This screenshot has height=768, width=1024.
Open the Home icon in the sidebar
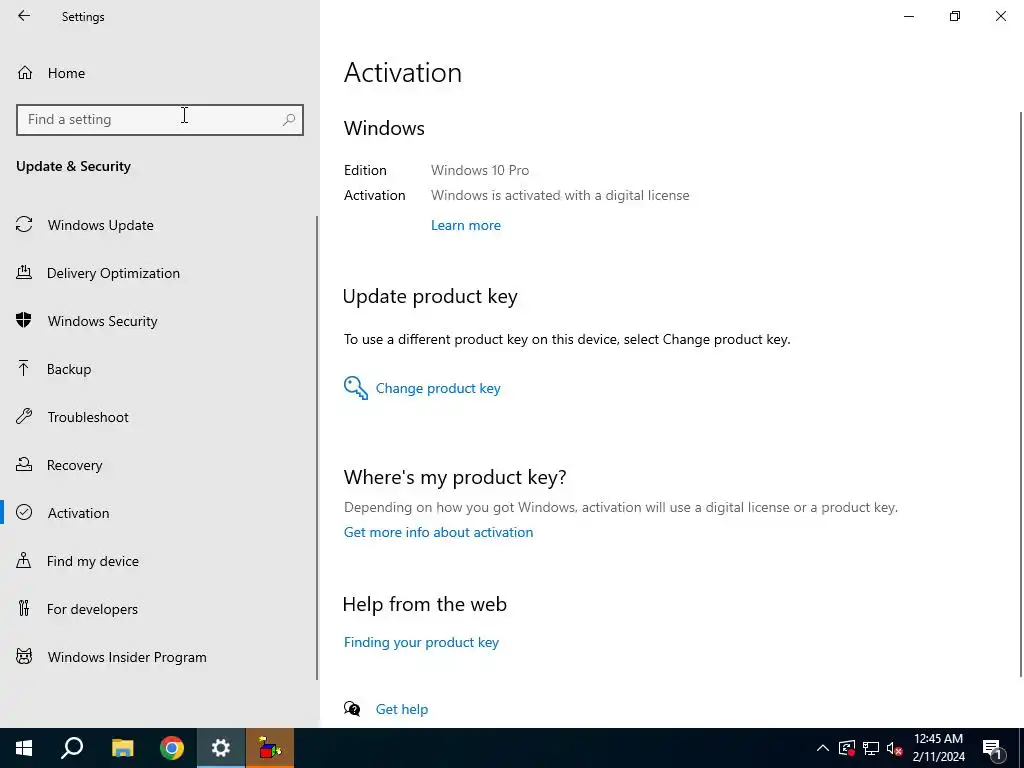tap(25, 72)
